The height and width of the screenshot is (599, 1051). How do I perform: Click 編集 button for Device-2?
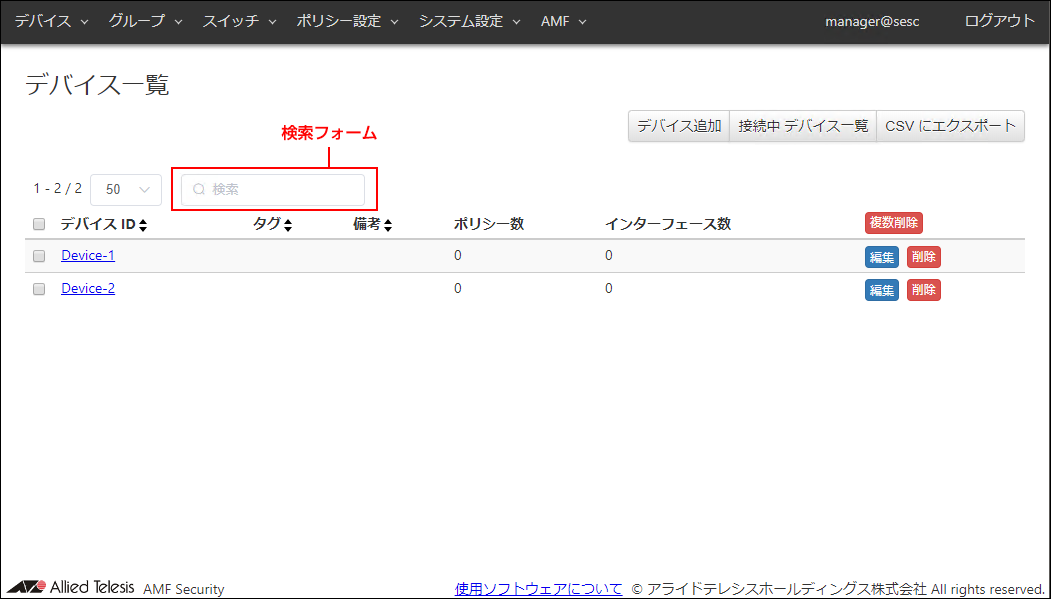click(881, 290)
